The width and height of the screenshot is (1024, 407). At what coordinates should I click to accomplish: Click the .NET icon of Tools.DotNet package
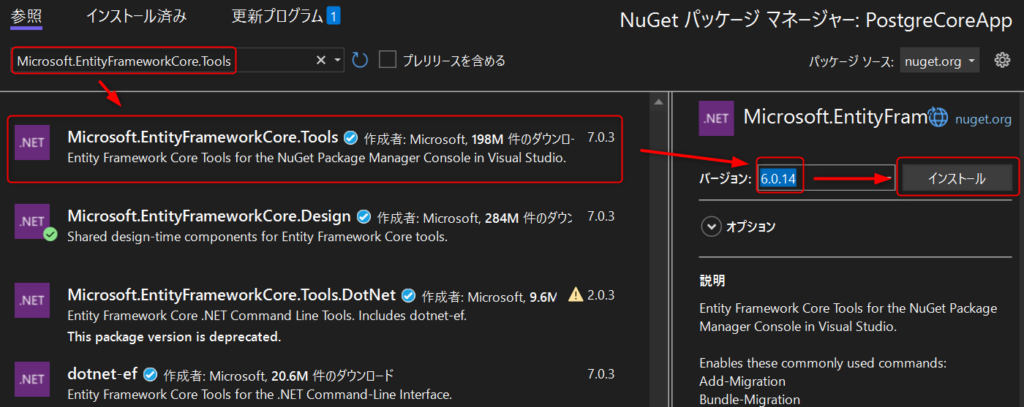tap(32, 301)
